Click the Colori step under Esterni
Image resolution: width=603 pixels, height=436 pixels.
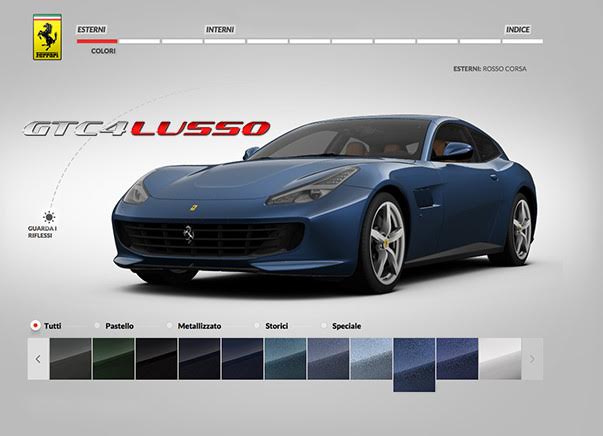104,50
